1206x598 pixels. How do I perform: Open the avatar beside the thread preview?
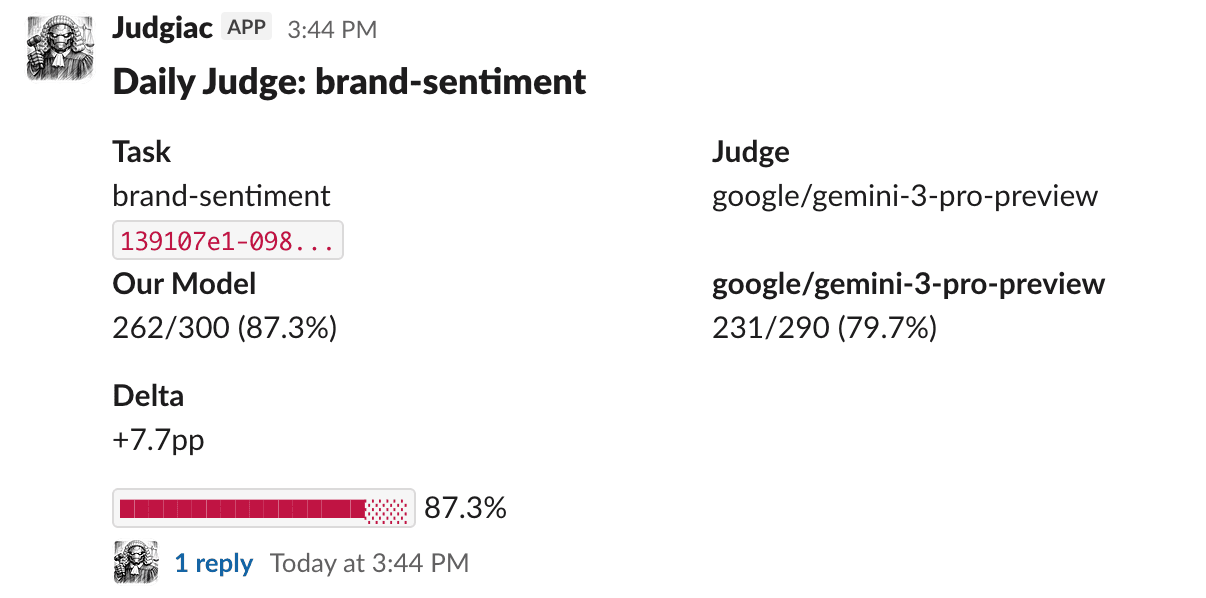pyautogui.click(x=135, y=562)
